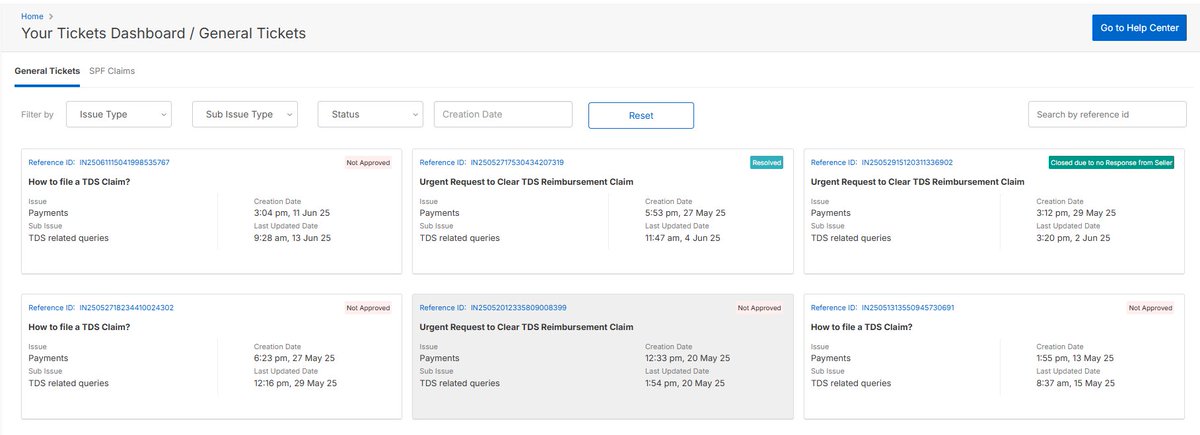Select creation date 1:55 pm, 13 May 25

[1075, 358]
